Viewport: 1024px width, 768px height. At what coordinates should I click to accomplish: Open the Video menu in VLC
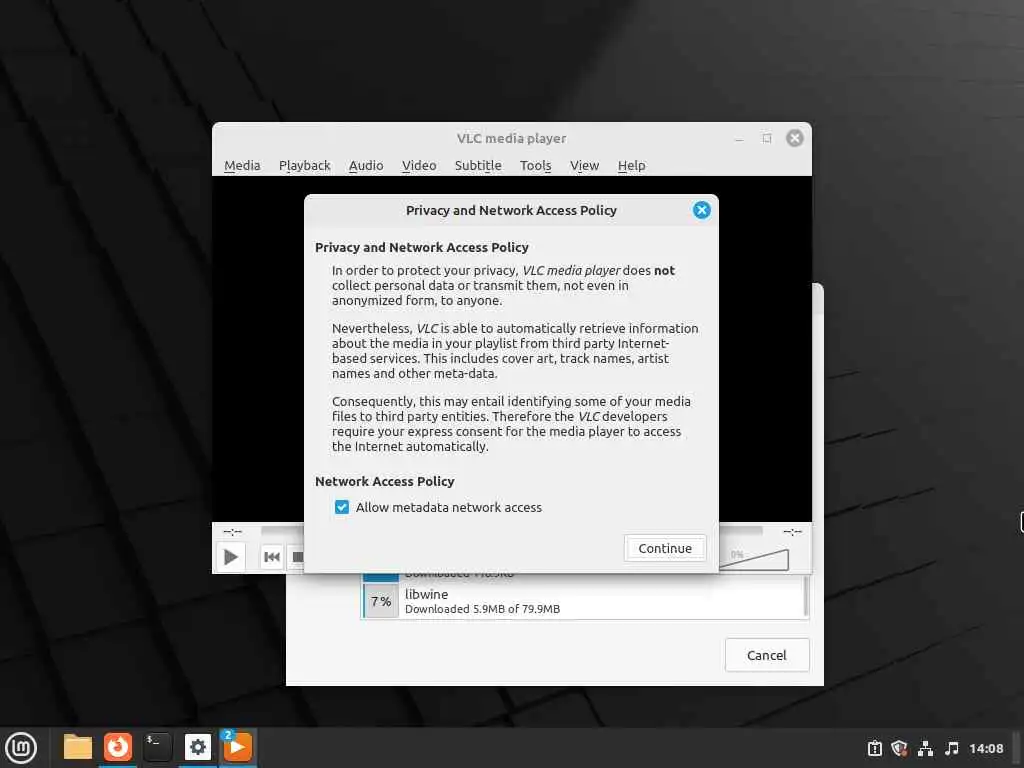(x=419, y=165)
